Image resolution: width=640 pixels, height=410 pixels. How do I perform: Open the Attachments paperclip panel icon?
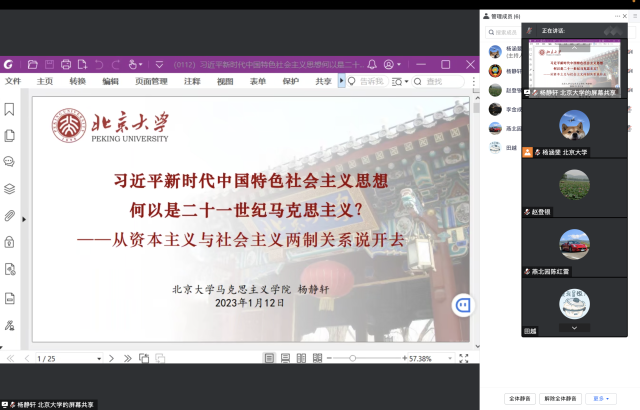click(x=9, y=215)
